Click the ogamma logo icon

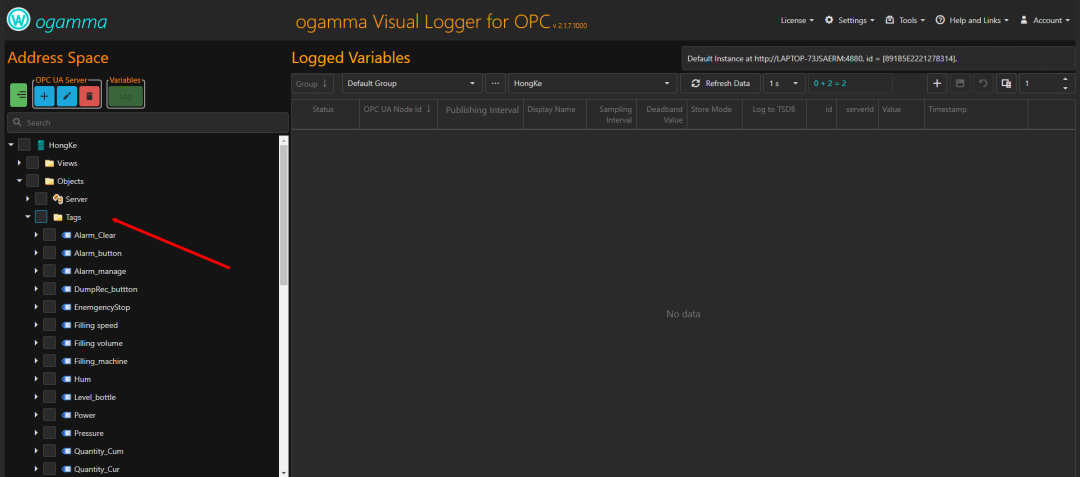tap(17, 21)
